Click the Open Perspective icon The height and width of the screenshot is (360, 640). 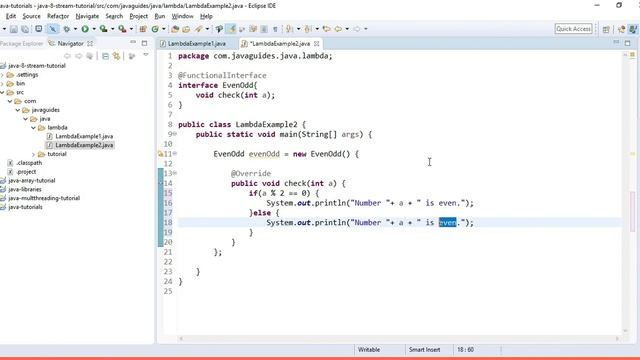click(606, 29)
